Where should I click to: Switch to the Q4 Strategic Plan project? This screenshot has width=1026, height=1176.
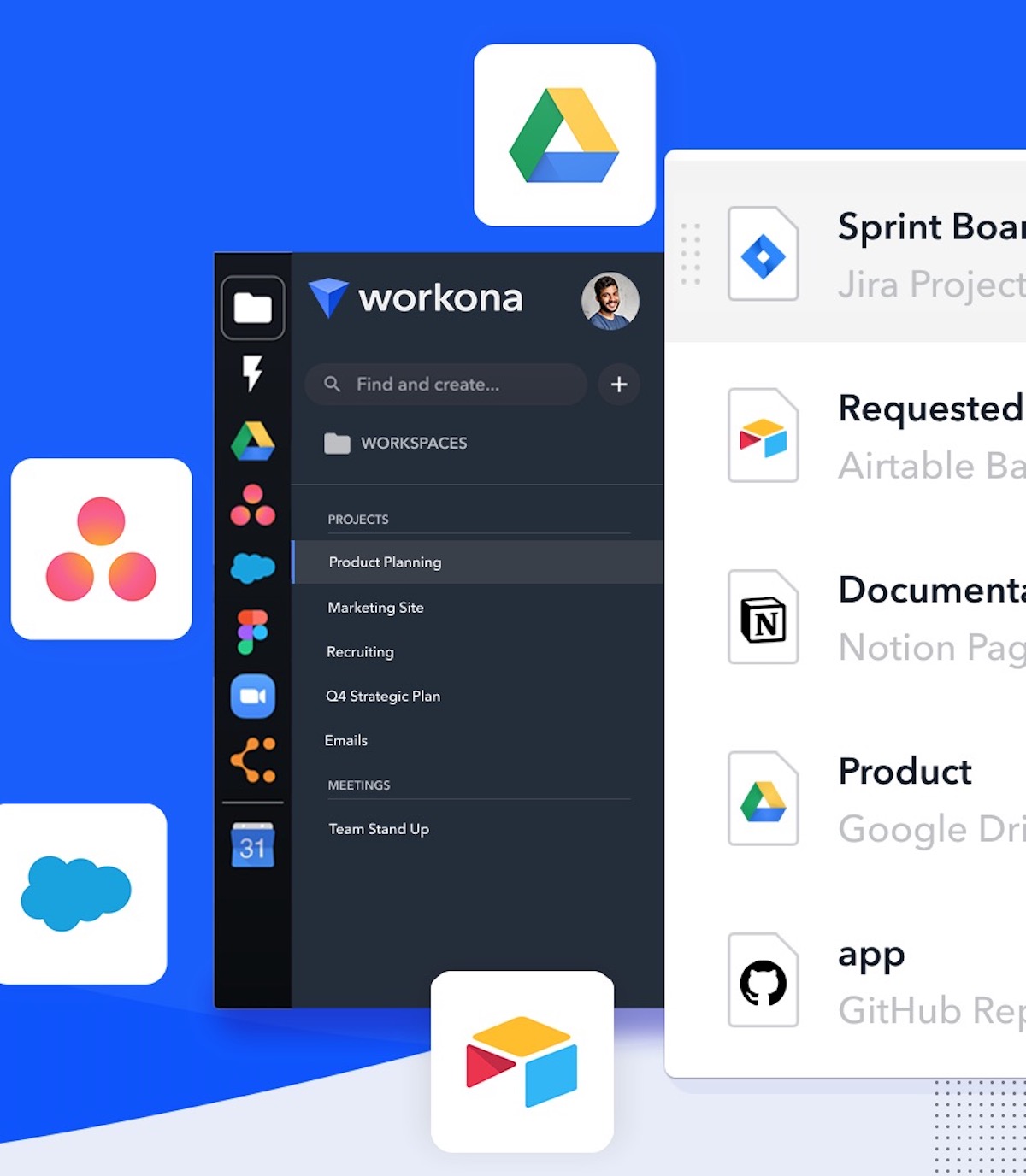(383, 696)
